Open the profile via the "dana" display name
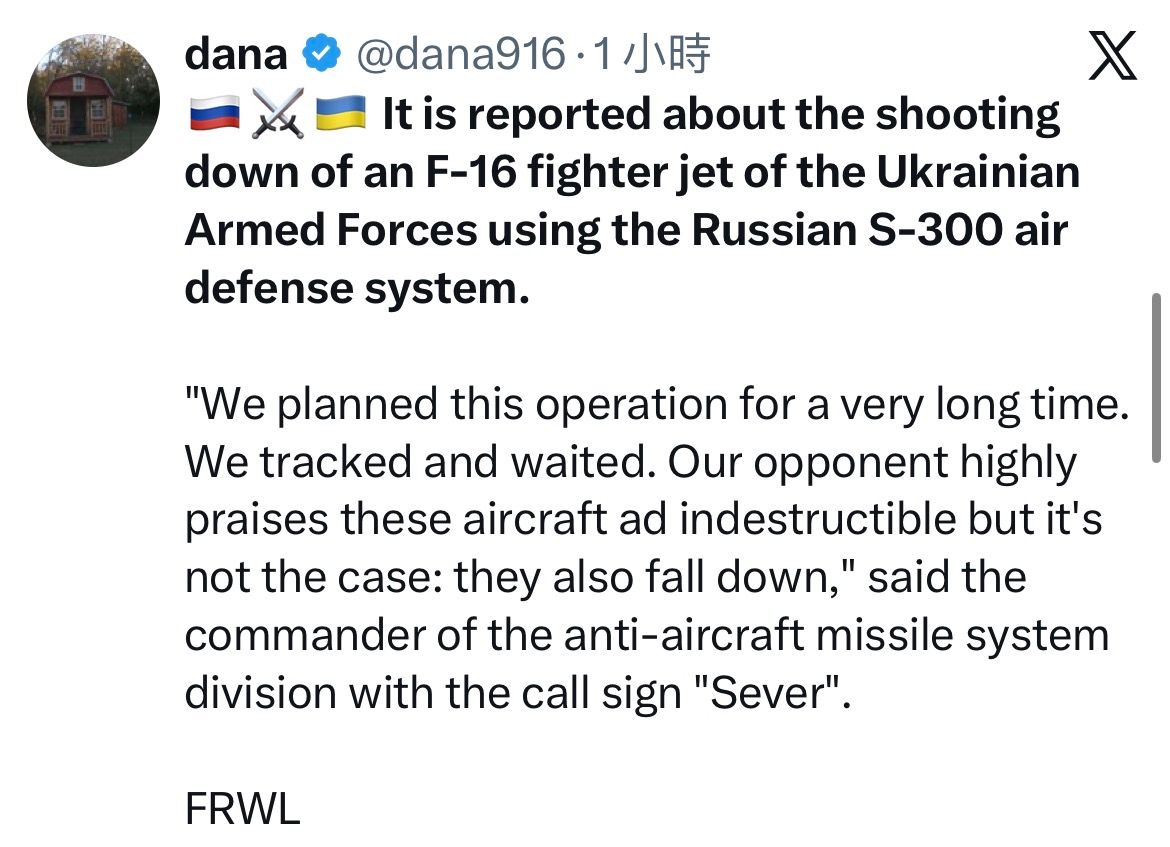The image size is (1170, 847). point(236,55)
